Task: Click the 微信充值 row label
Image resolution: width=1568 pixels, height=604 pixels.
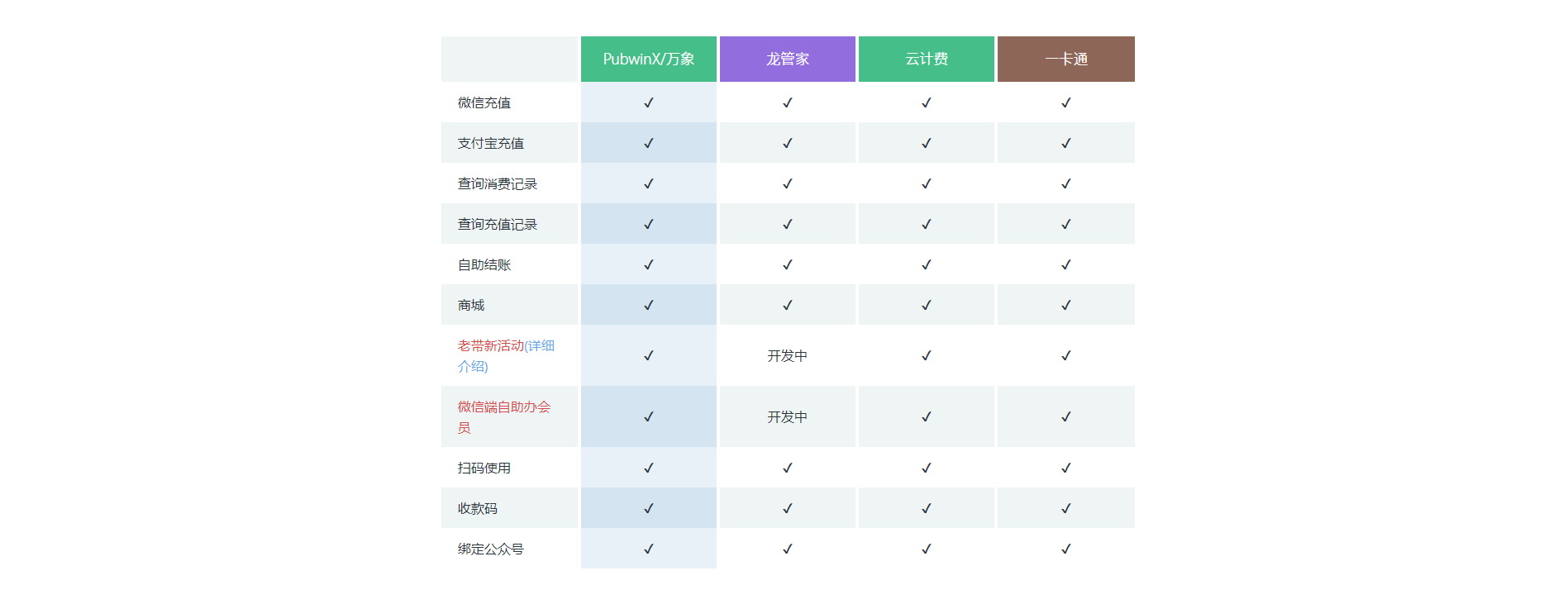Action: (x=484, y=102)
